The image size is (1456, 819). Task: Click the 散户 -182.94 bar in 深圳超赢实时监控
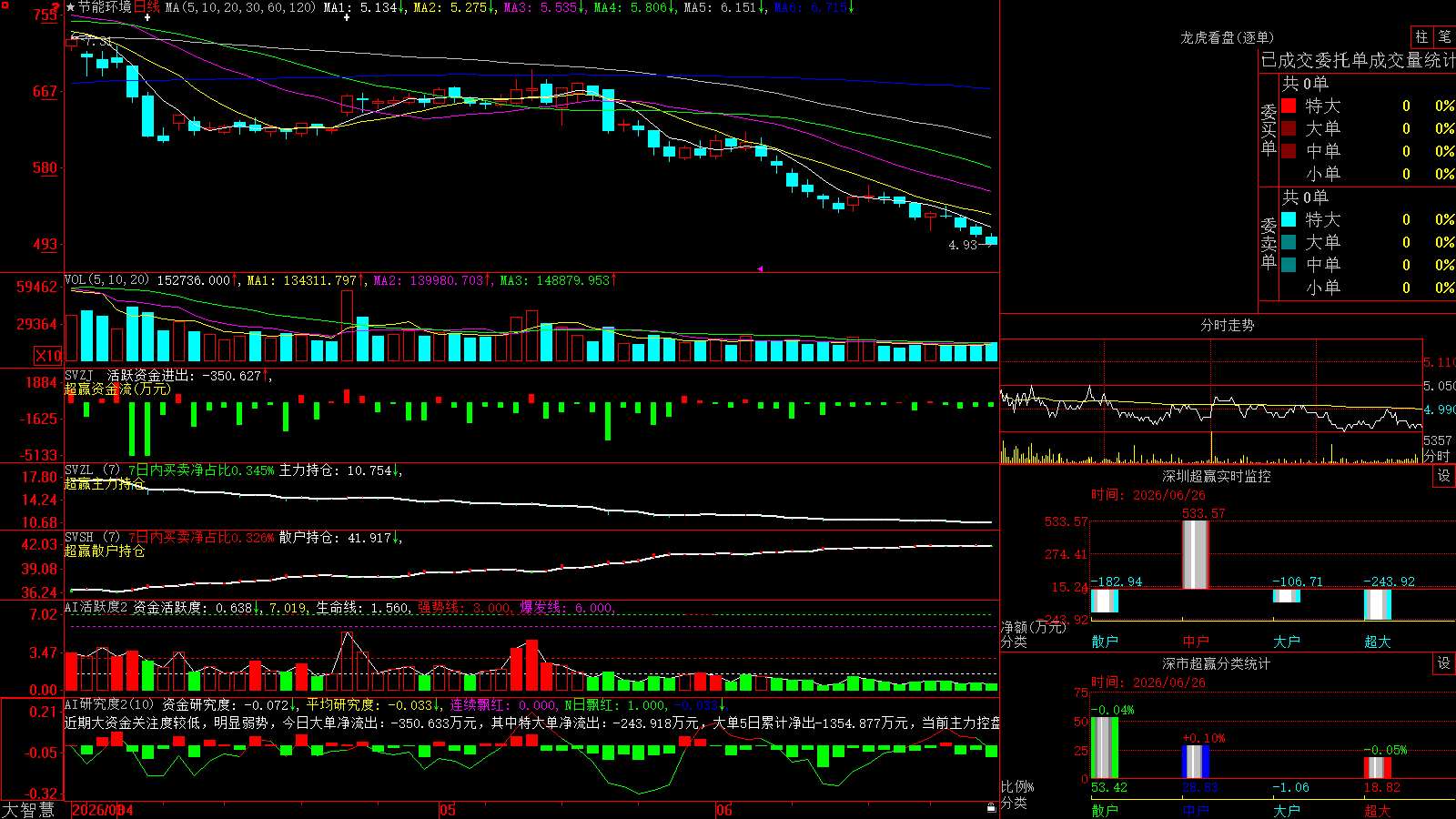[x=1105, y=601]
